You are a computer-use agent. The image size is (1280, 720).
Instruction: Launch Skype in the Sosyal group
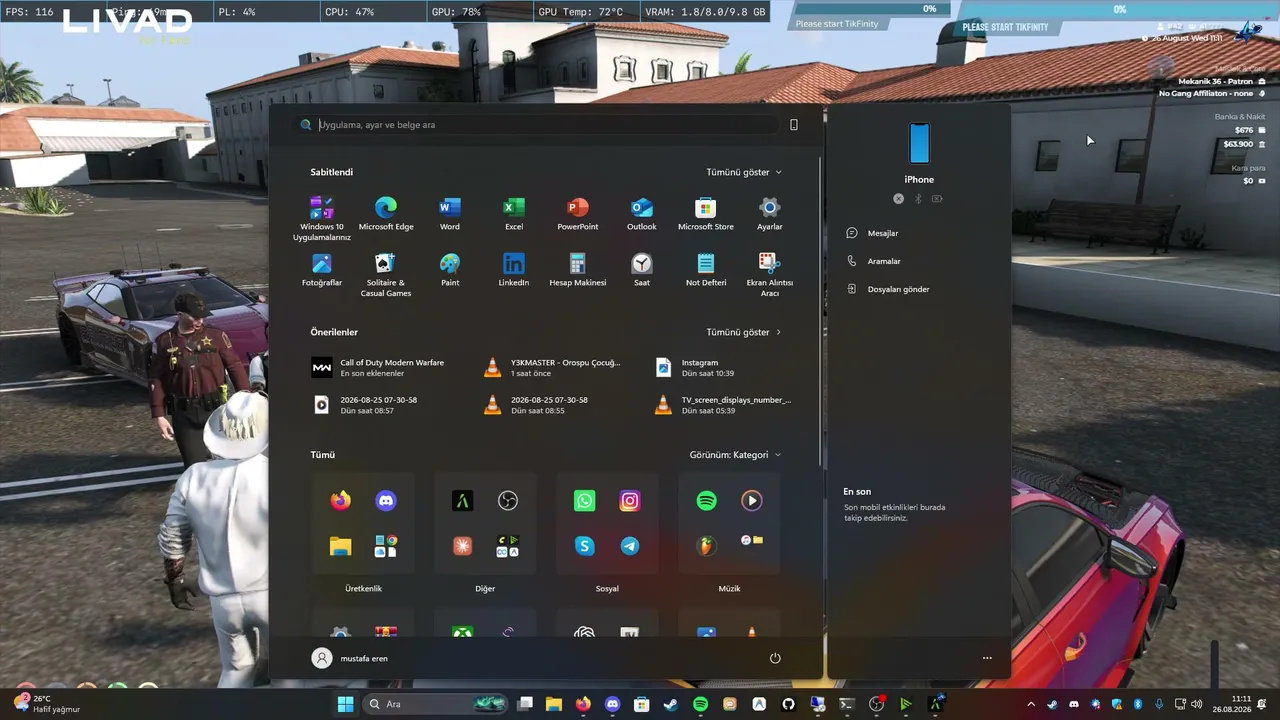tap(585, 546)
